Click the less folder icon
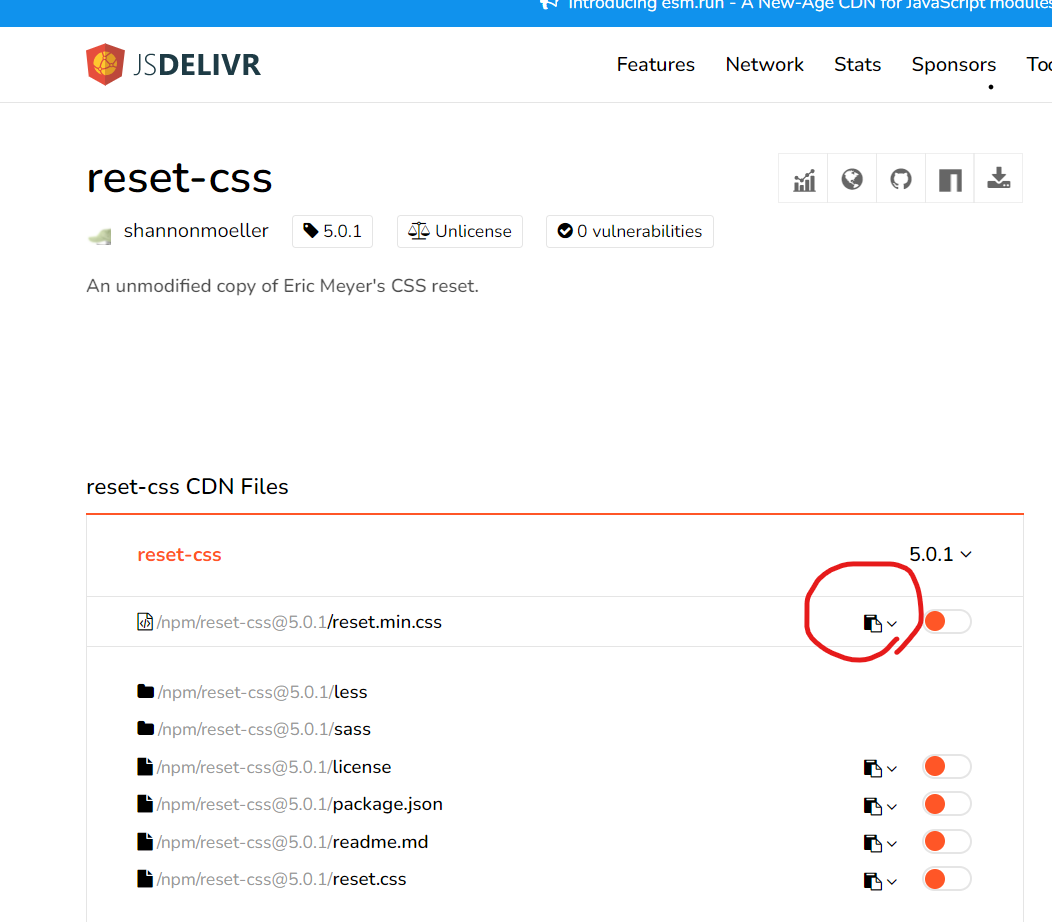This screenshot has height=922, width=1052. (x=146, y=691)
